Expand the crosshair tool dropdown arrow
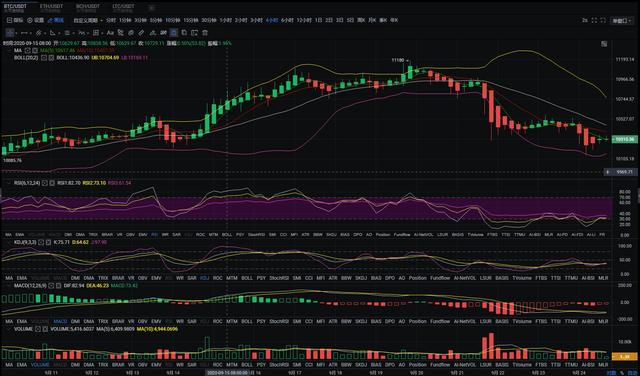The image size is (640, 376). (x=16, y=33)
